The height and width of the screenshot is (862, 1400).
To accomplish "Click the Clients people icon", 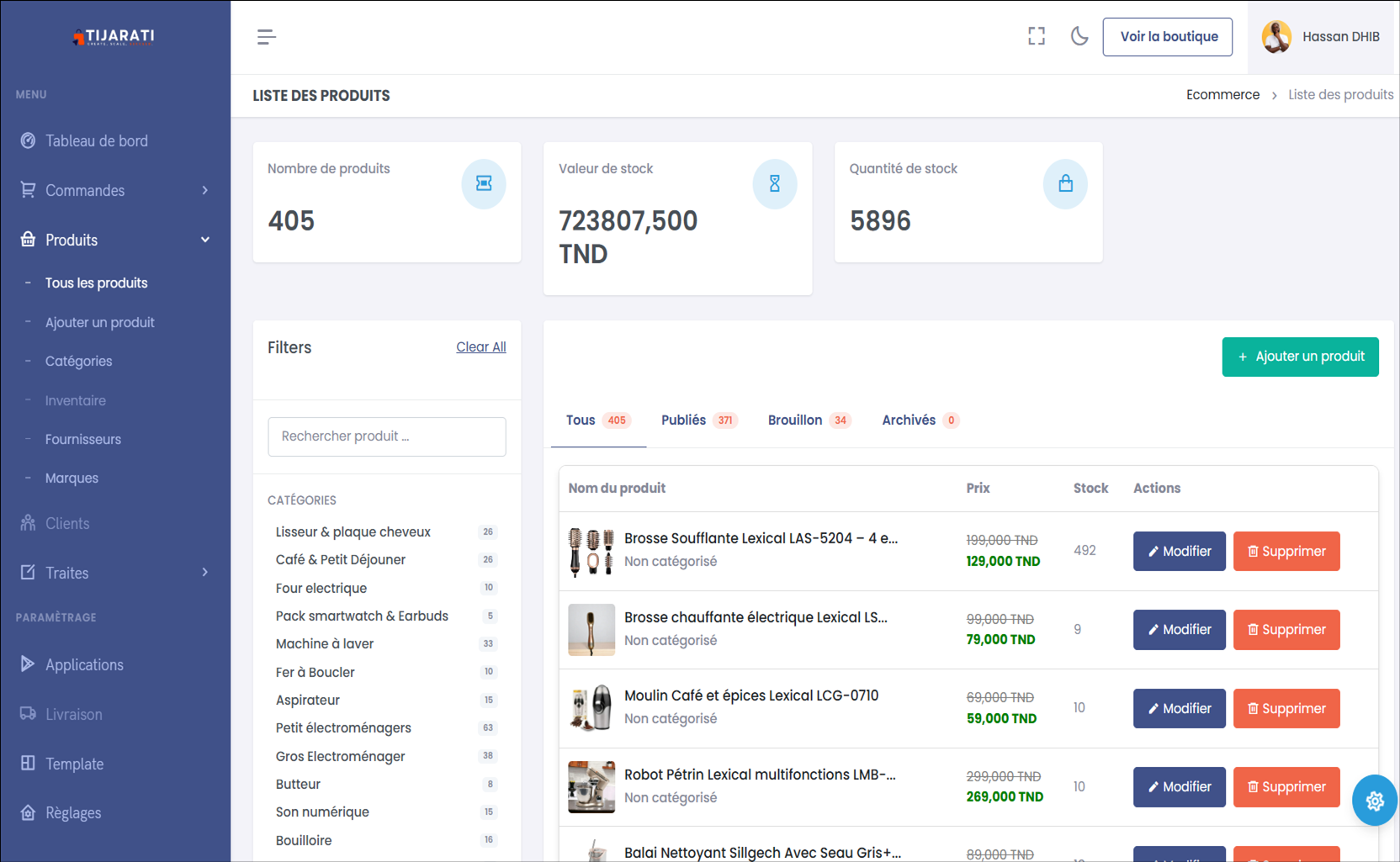I will coord(28,523).
